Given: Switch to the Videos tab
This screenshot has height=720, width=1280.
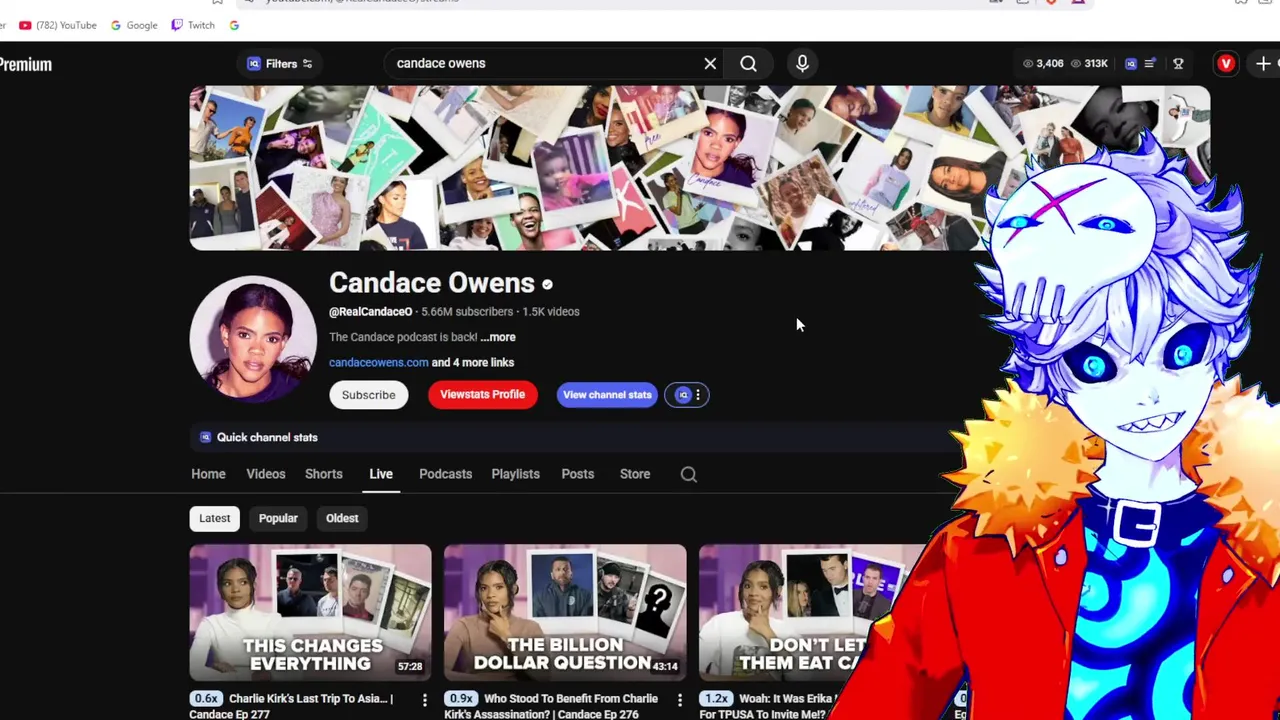Looking at the screenshot, I should pyautogui.click(x=266, y=474).
